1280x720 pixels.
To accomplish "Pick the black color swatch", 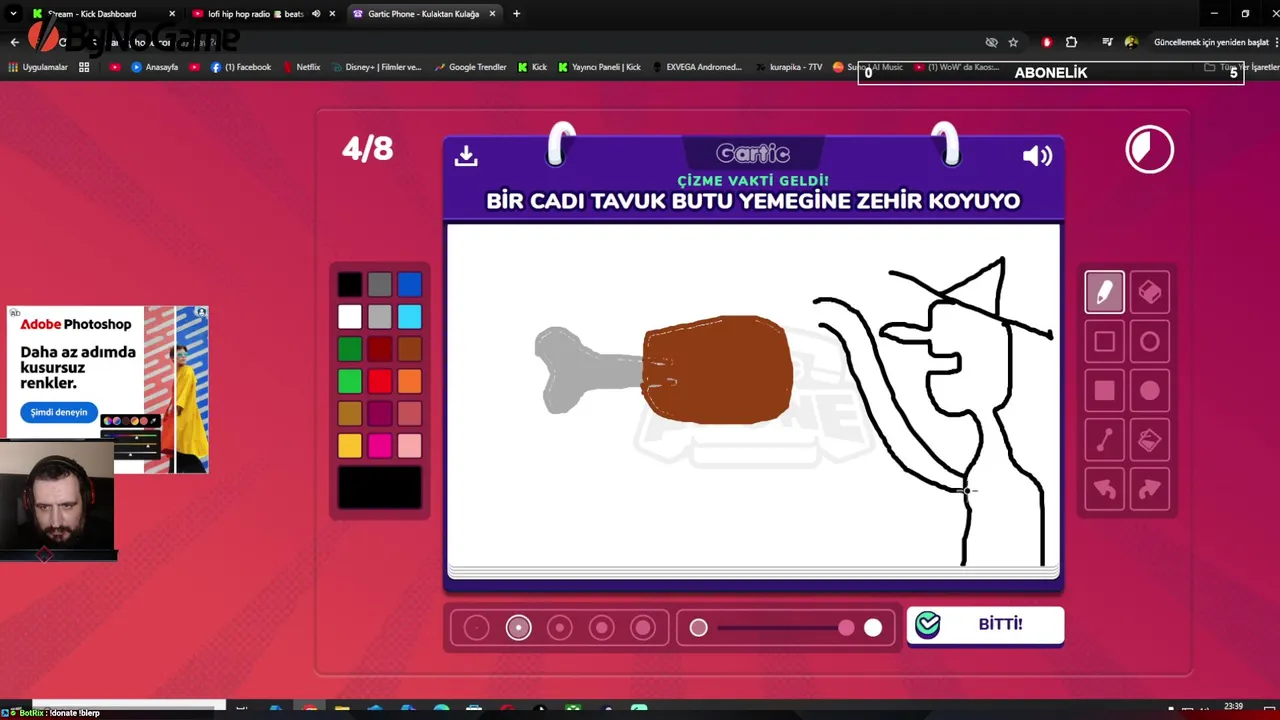I will pyautogui.click(x=349, y=285).
